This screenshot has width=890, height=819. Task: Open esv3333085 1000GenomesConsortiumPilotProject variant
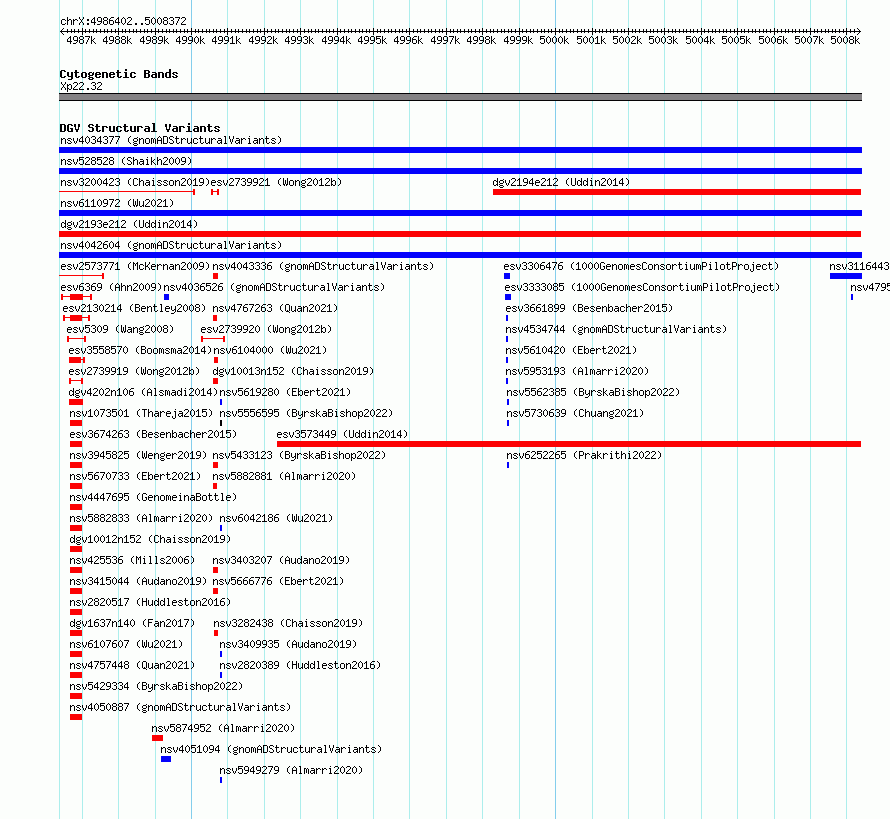[x=642, y=287]
